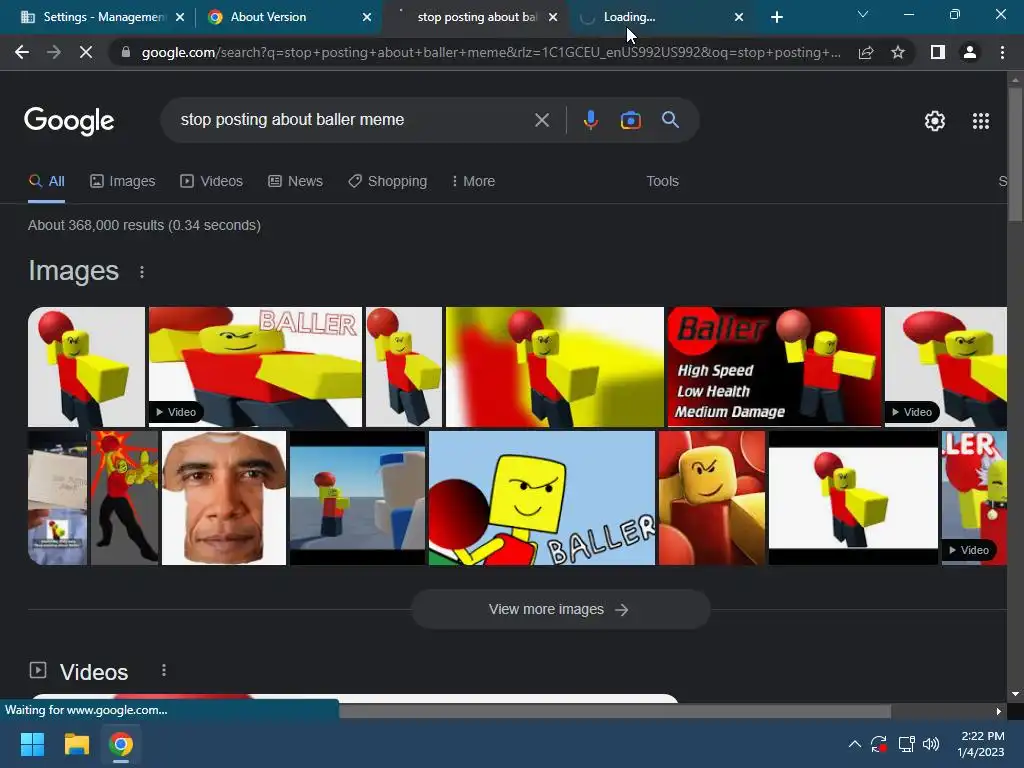Open the tab search dropdown arrow

click(863, 14)
